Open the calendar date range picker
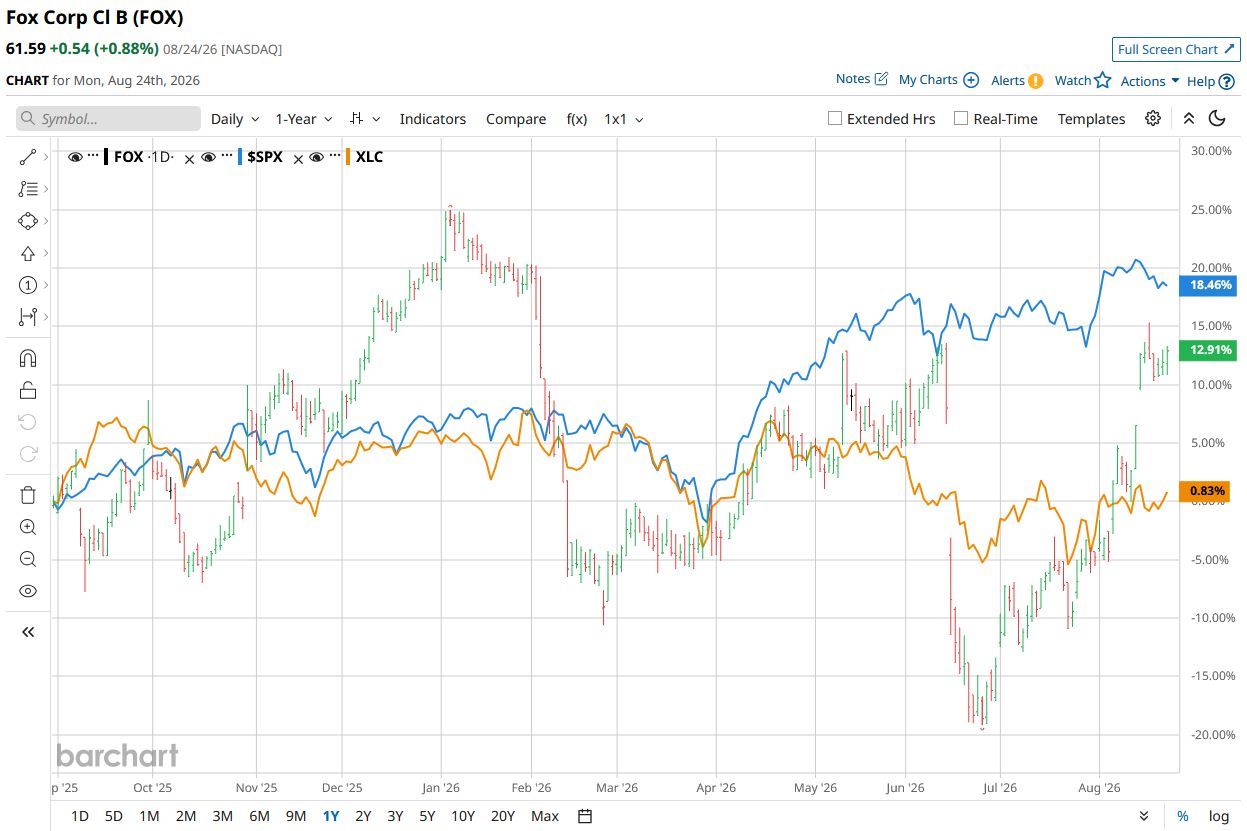This screenshot has width=1247, height=831. pyautogui.click(x=586, y=816)
